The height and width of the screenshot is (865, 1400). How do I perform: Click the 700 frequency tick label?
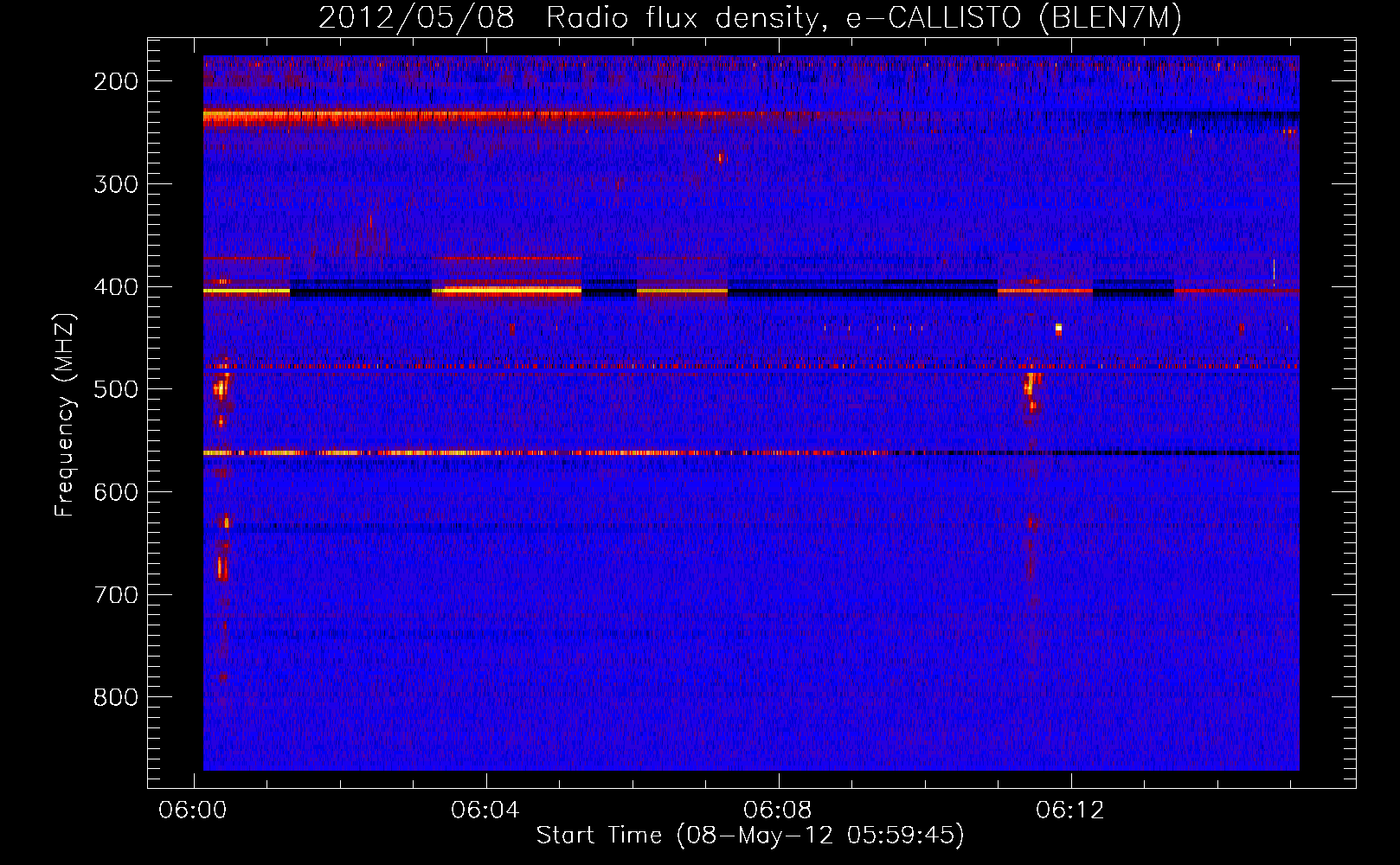point(116,595)
